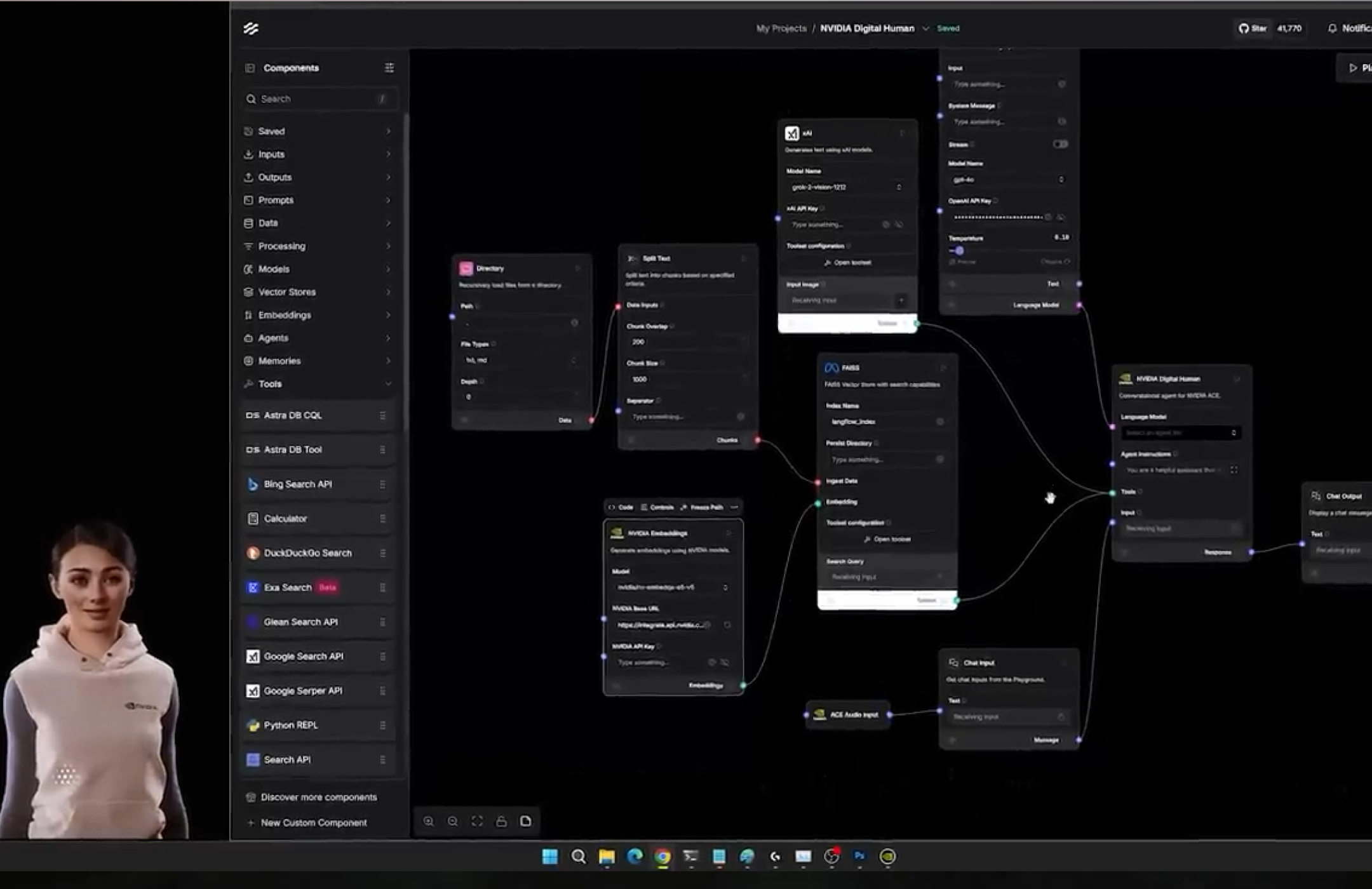Open Language Model dropdown in NVIDIA Digital Human
Screen dimensions: 1372x889
pyautogui.click(x=1180, y=433)
